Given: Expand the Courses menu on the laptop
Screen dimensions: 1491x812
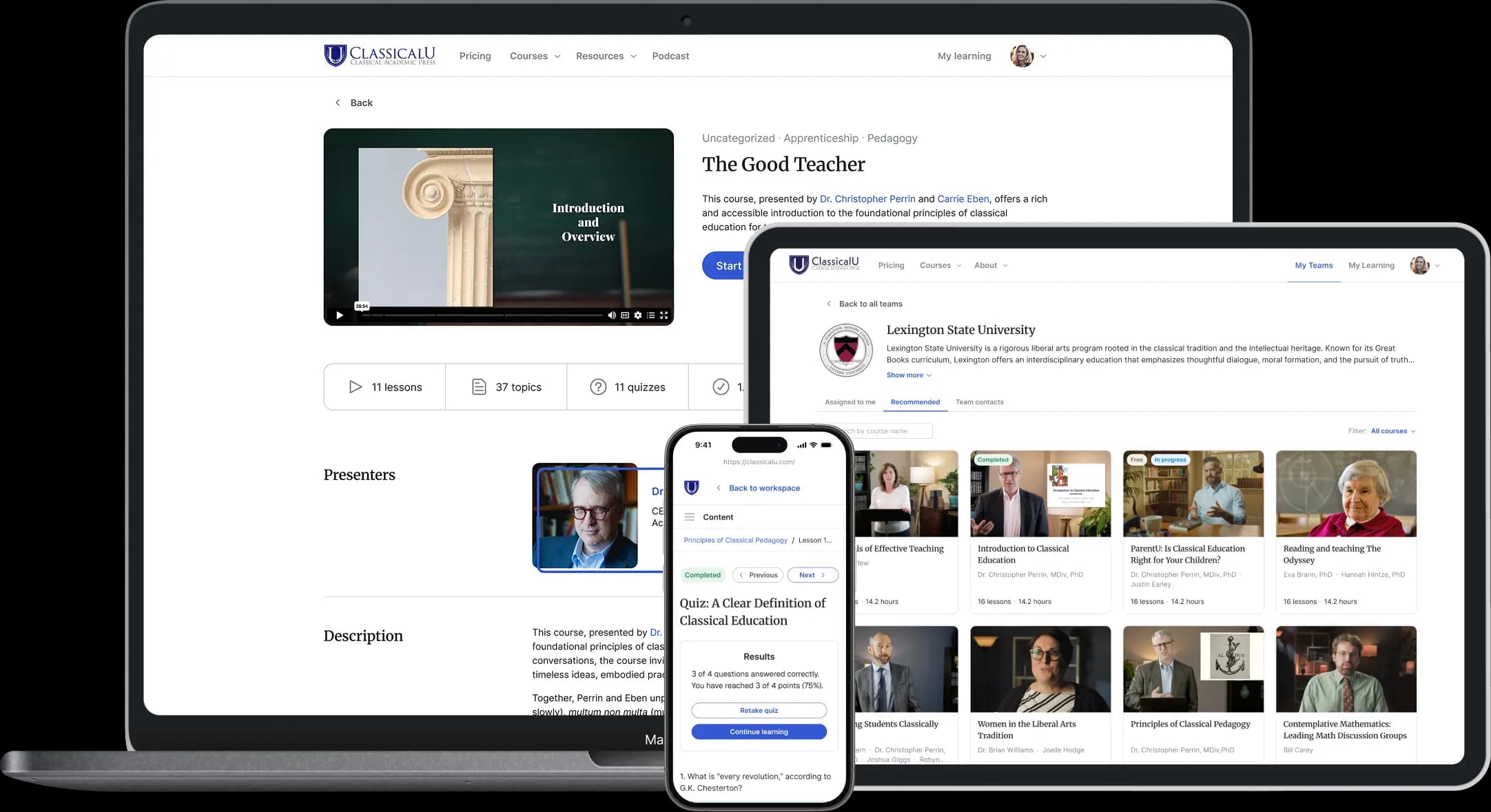Looking at the screenshot, I should [535, 56].
